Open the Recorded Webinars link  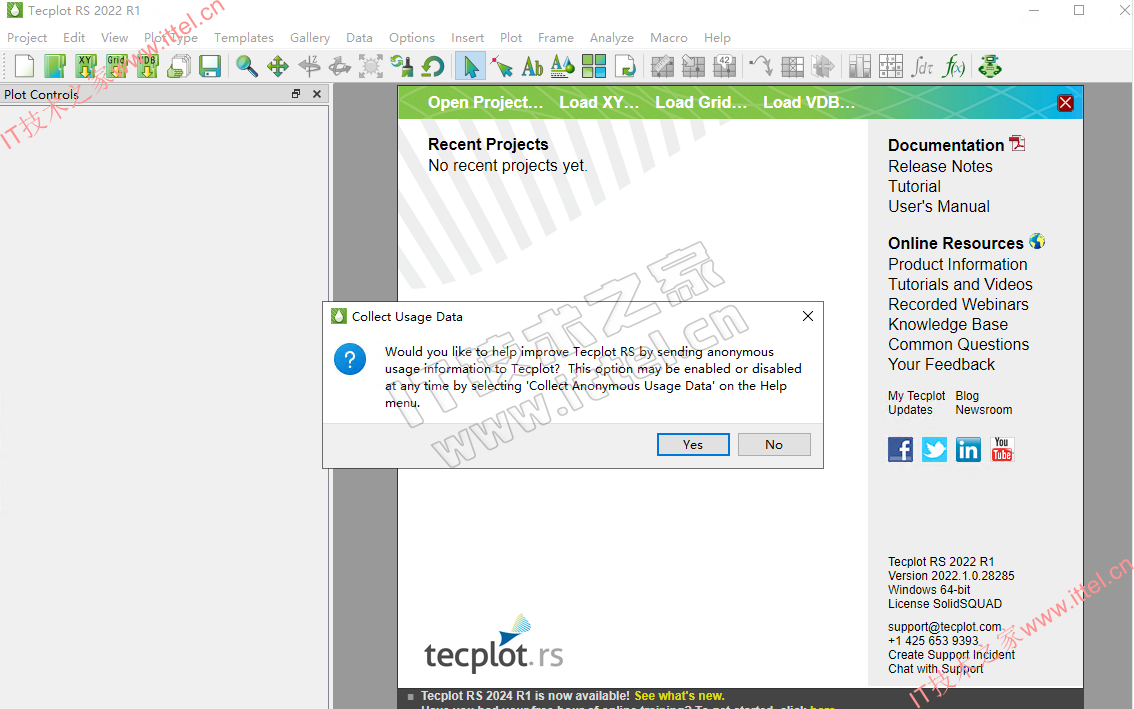click(x=958, y=305)
